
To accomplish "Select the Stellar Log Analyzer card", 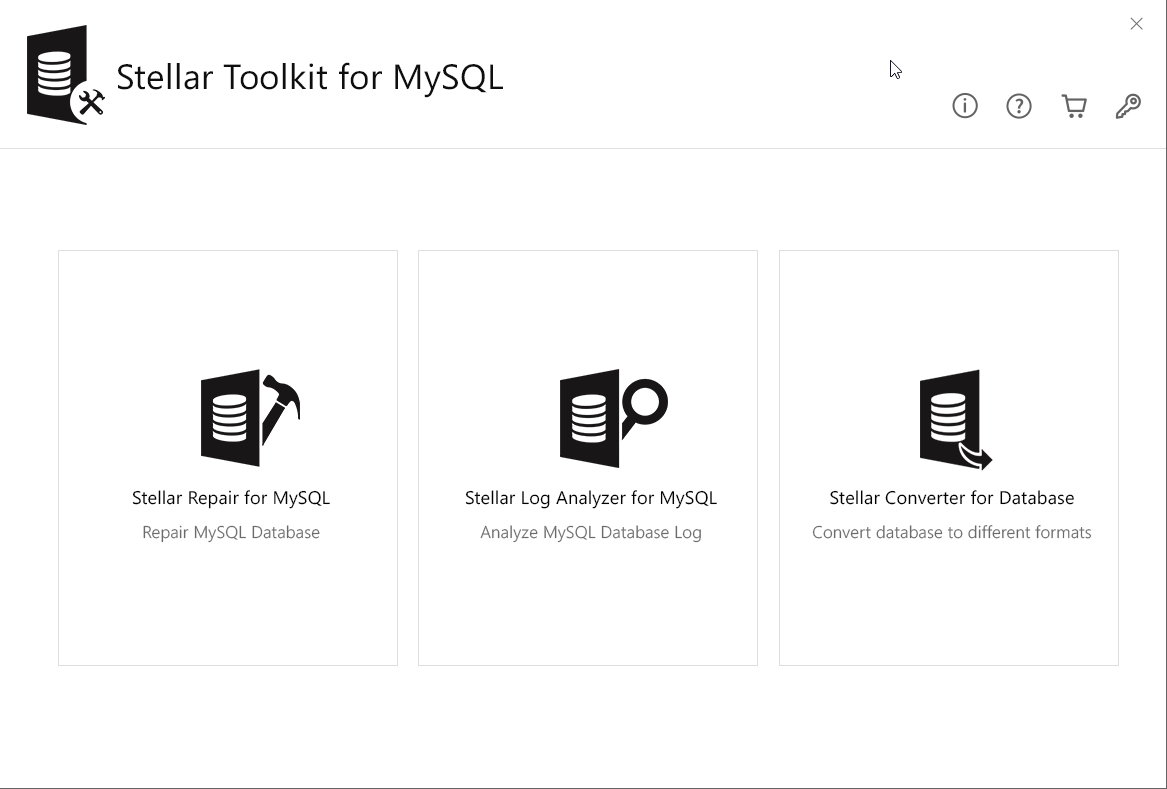I will 587,457.
